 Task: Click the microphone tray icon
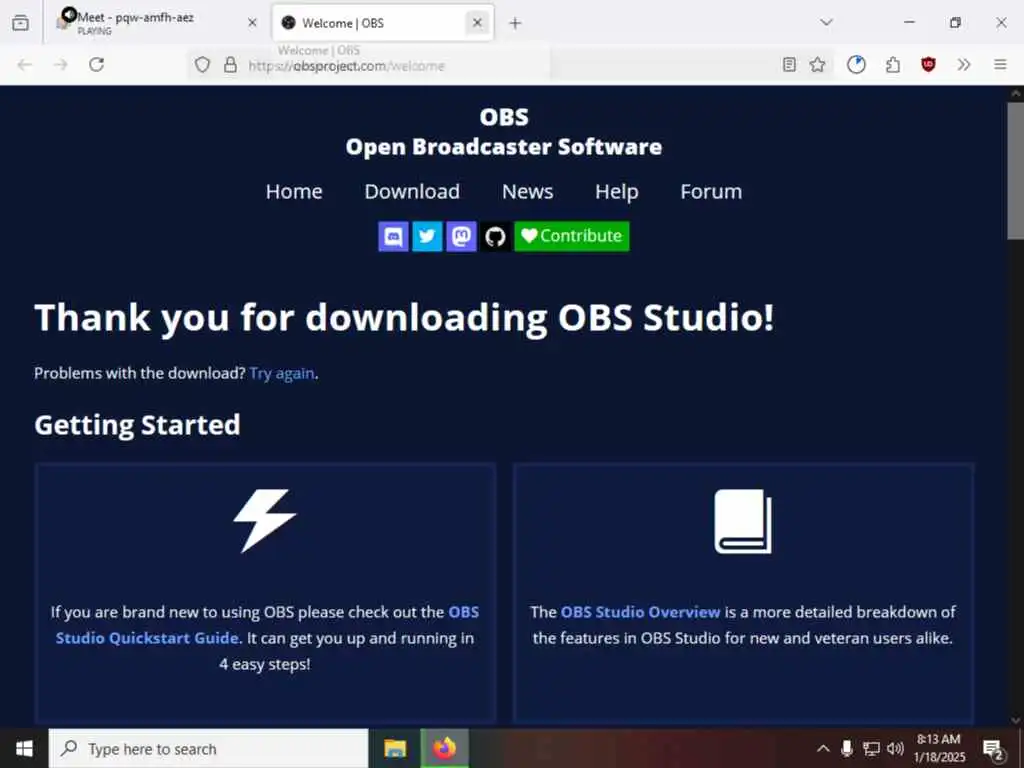coord(846,749)
